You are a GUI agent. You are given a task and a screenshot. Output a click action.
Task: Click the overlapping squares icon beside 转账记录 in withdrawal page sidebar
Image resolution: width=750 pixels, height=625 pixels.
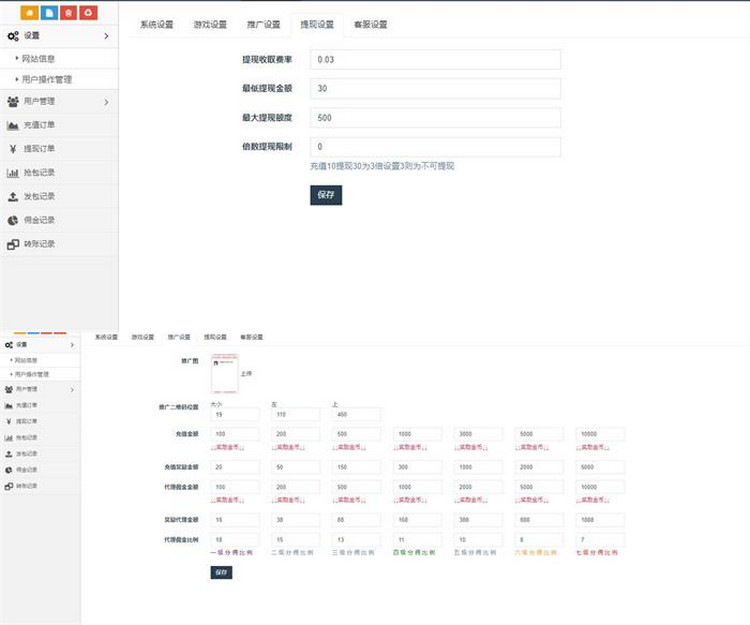pyautogui.click(x=13, y=244)
